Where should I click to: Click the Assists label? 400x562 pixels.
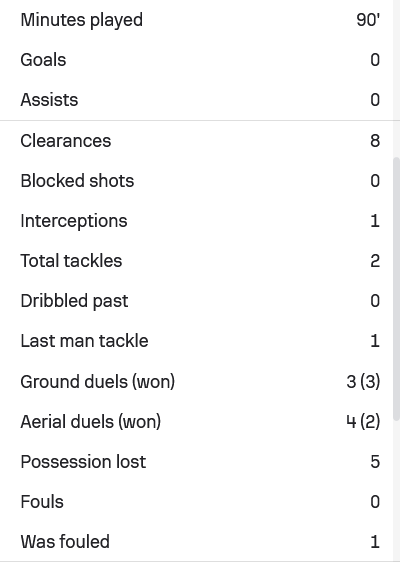(49, 100)
